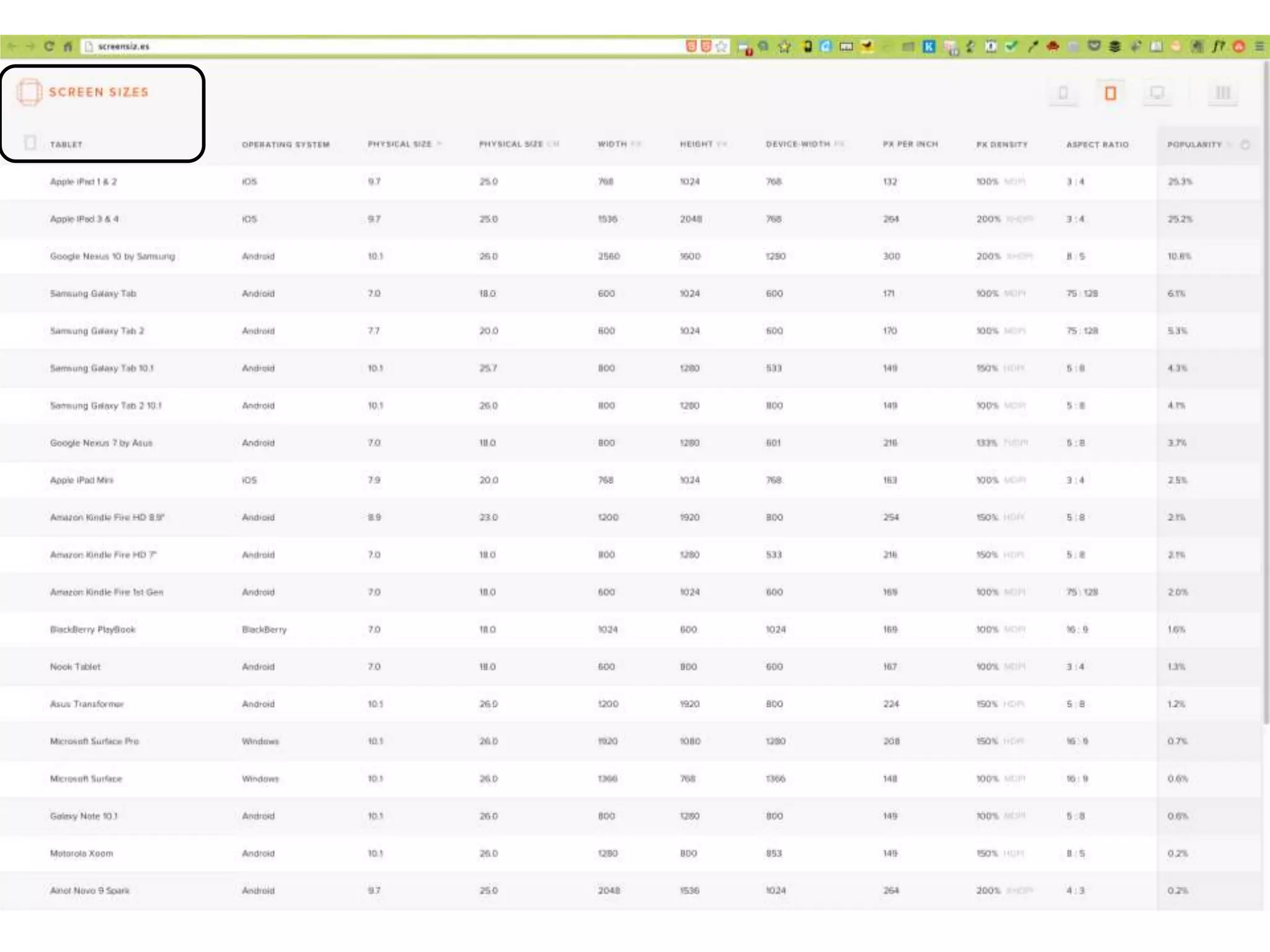Click the green checkmark extension icon
The height and width of the screenshot is (952, 1270).
point(1011,46)
